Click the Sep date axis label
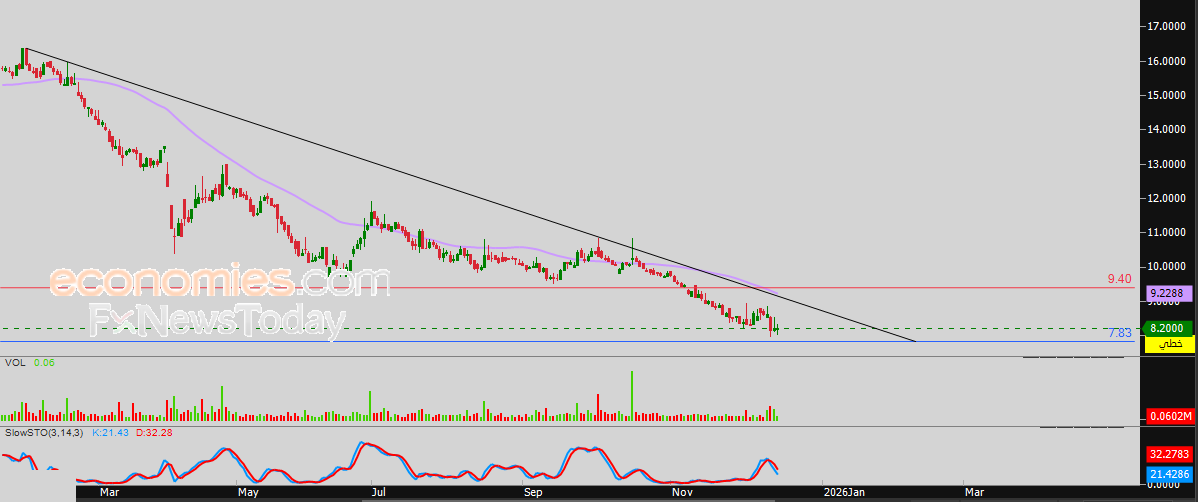 (533, 493)
